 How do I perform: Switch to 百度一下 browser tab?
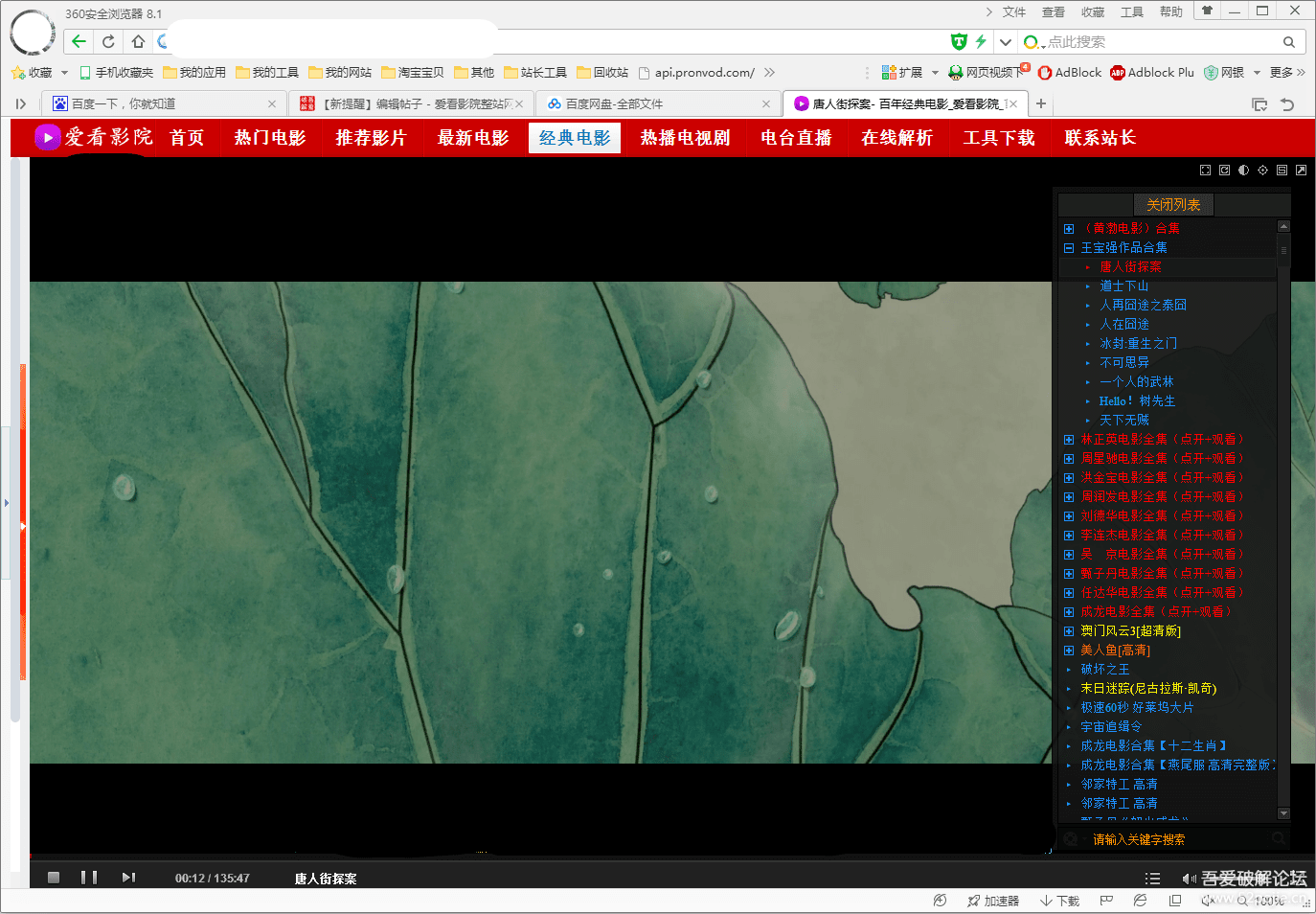[163, 103]
